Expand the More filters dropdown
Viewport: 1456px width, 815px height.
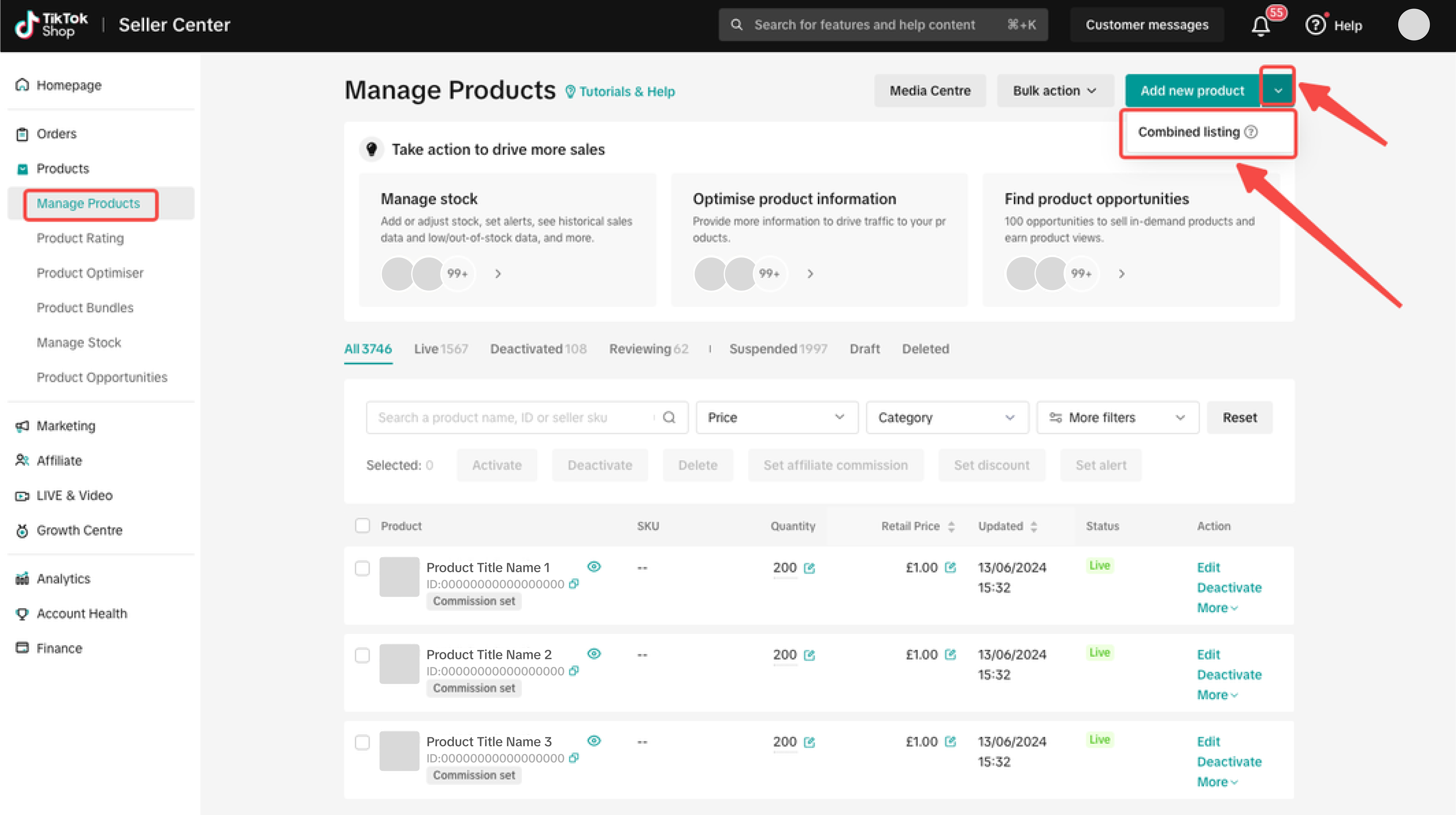pos(1117,418)
